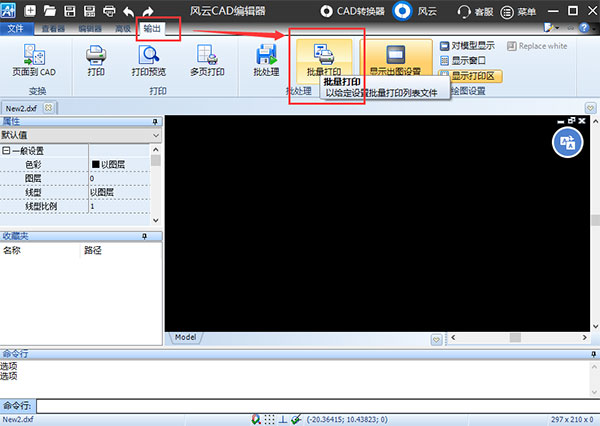This screenshot has width=600, height=426.
Task: Click the 批处理 batch process tool
Action: coord(266,60)
